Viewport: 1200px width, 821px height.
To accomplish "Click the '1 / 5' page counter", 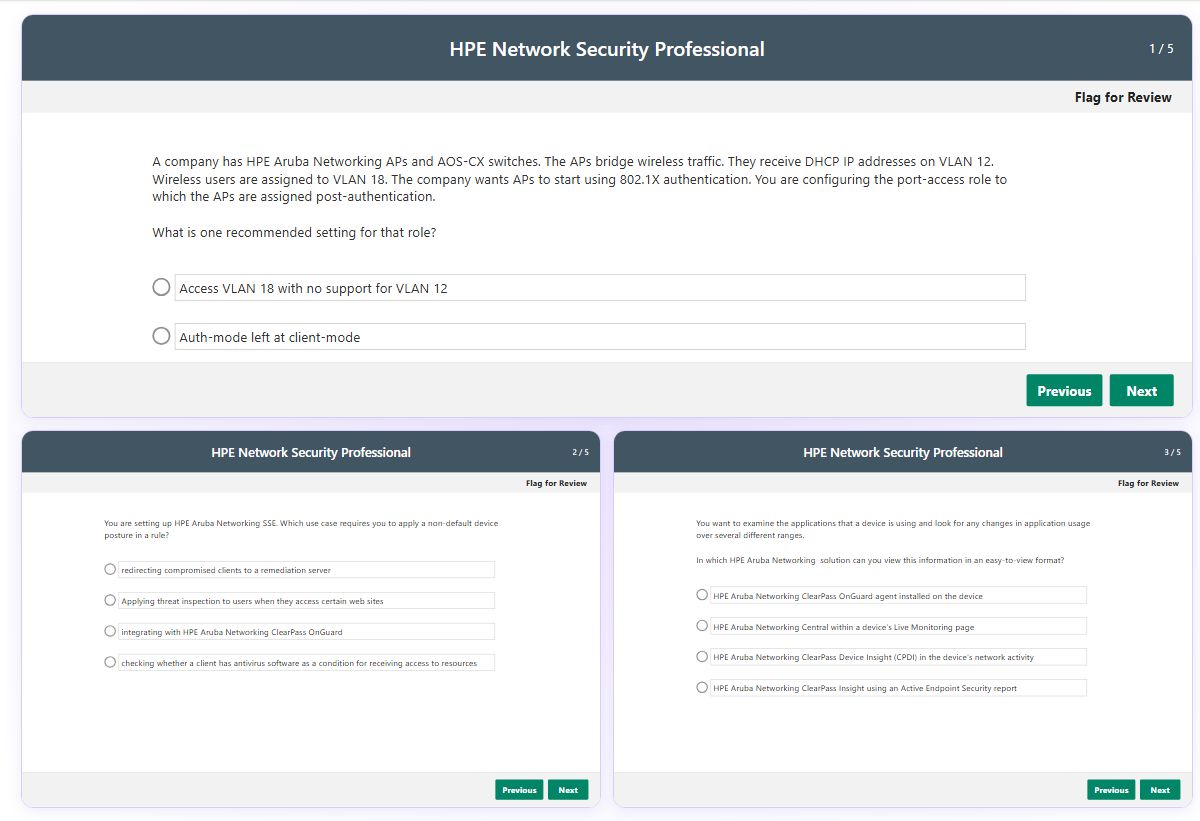I will (x=1161, y=49).
